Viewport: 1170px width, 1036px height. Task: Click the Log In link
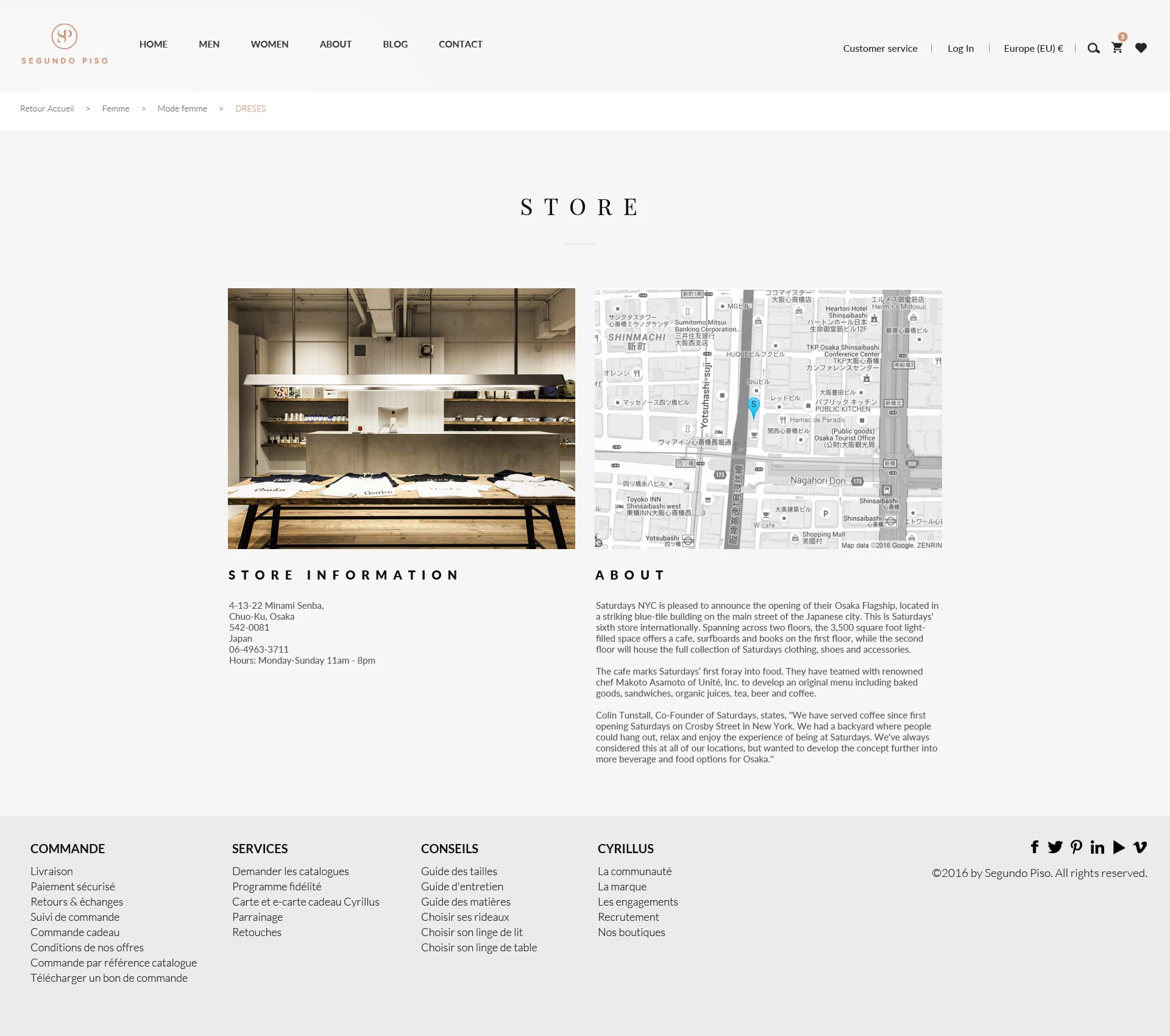point(960,48)
